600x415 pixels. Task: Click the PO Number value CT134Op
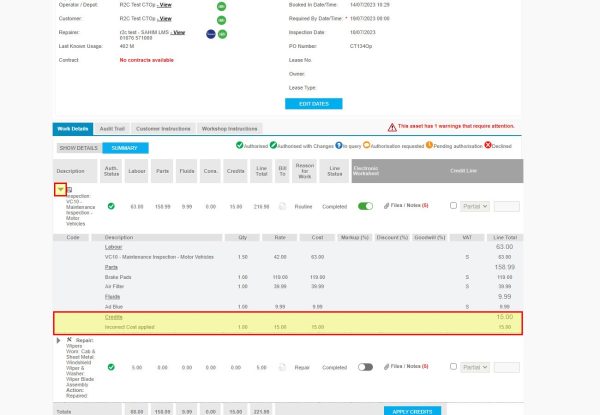[x=361, y=46]
